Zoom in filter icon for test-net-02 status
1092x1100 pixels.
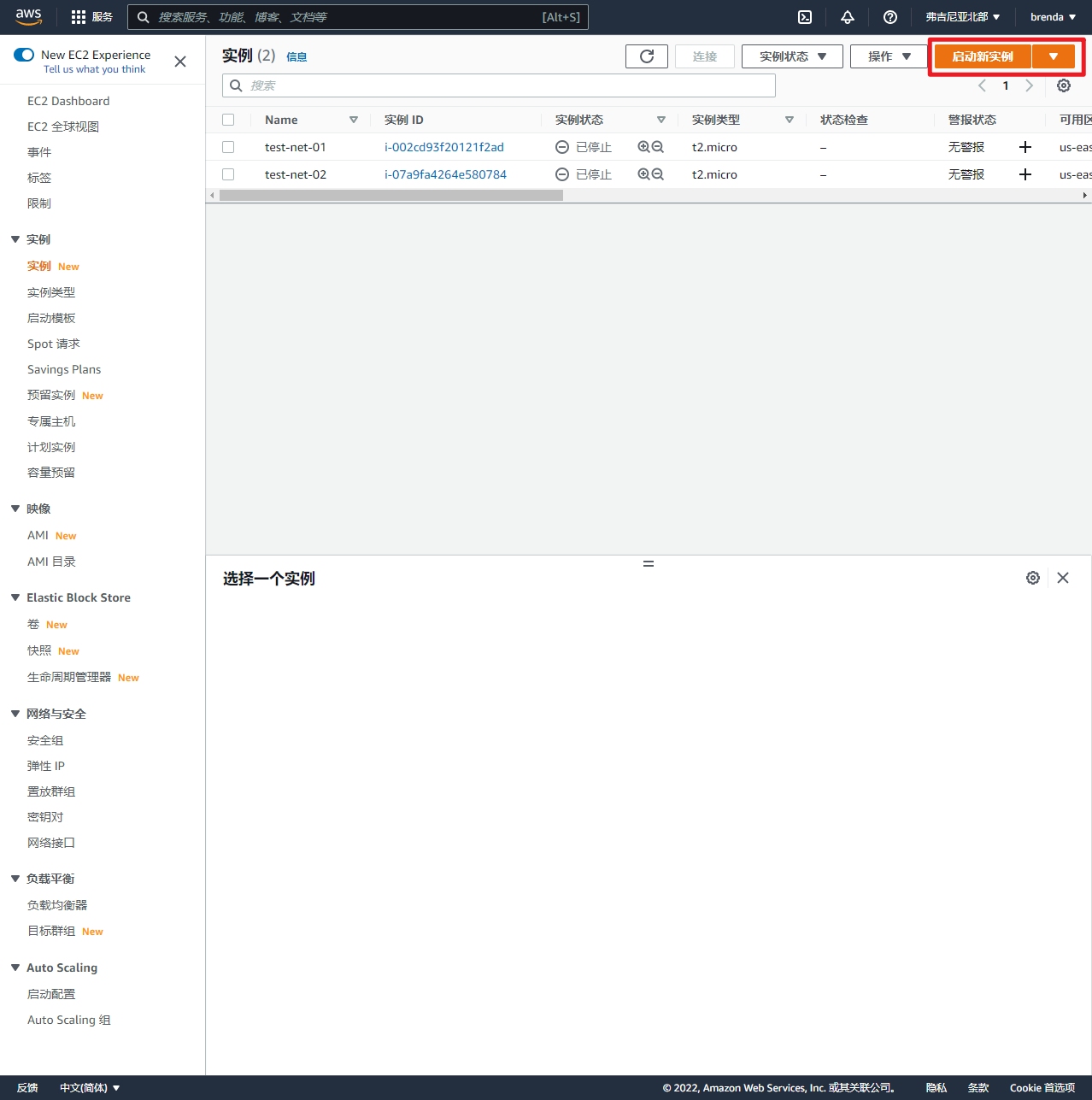click(643, 174)
